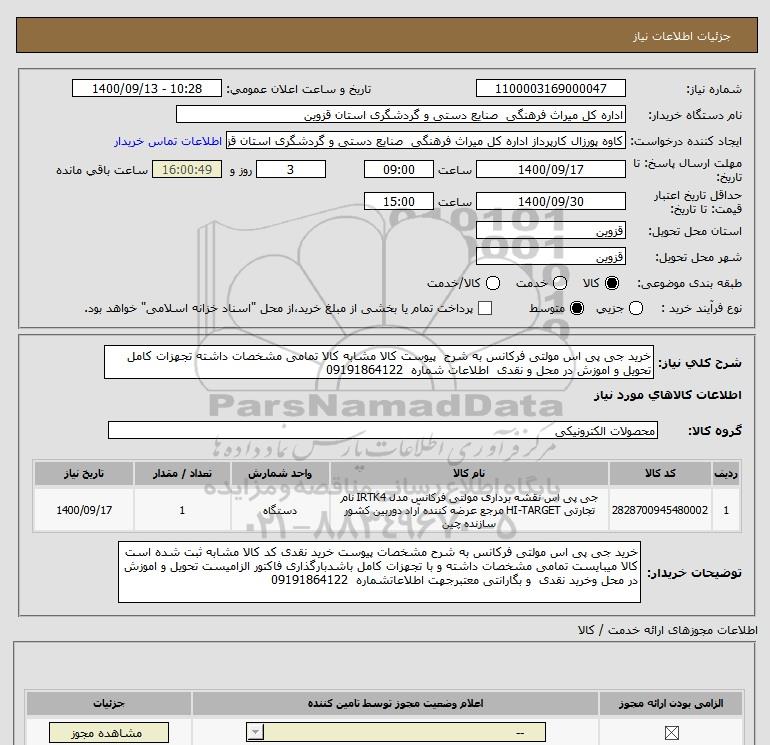
Task: Click the ردیف column header
Action: [726, 473]
